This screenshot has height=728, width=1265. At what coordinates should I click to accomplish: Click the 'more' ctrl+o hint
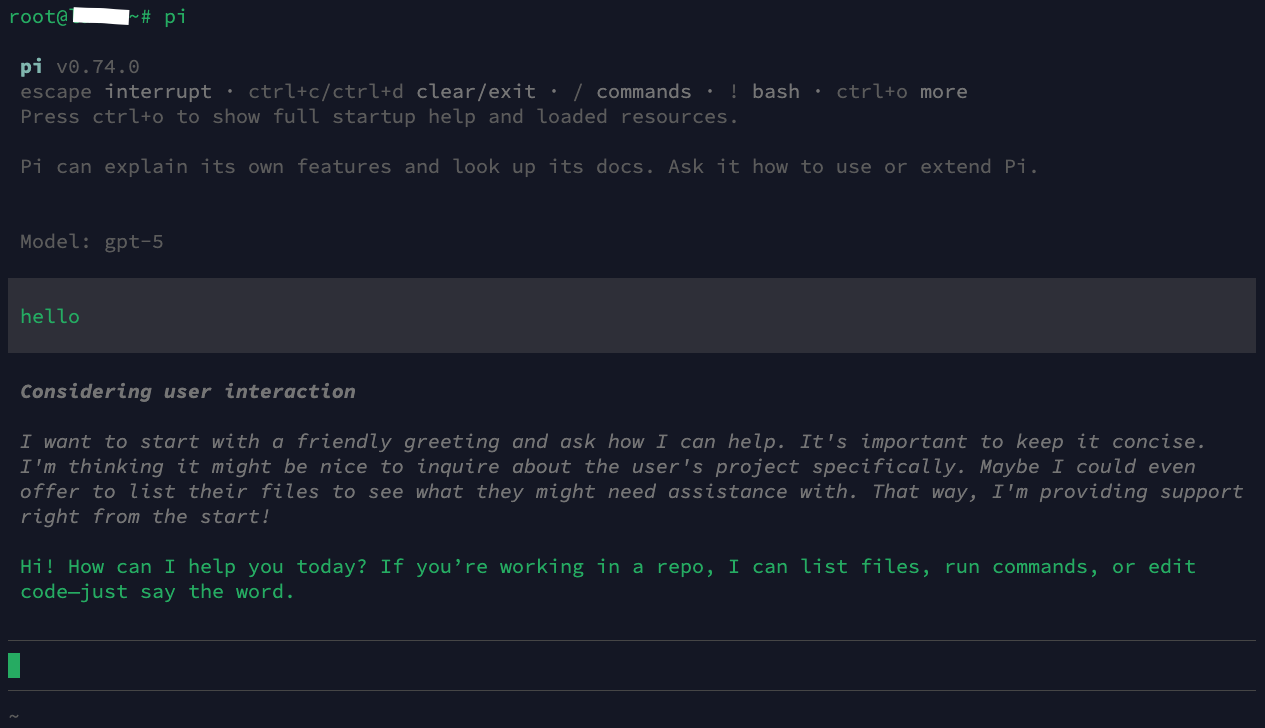click(944, 92)
